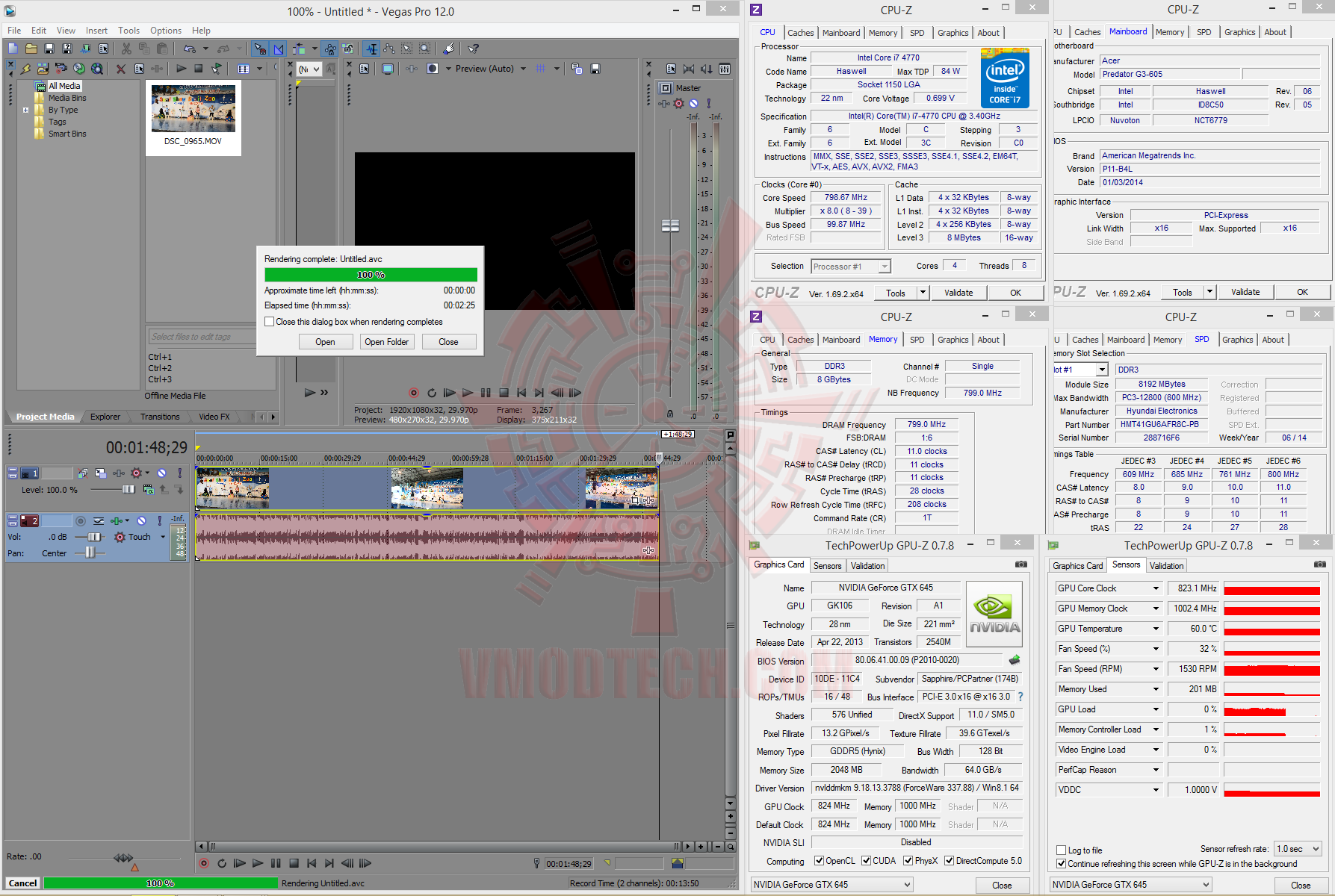Select the Normal Edit tool icon

(x=371, y=49)
